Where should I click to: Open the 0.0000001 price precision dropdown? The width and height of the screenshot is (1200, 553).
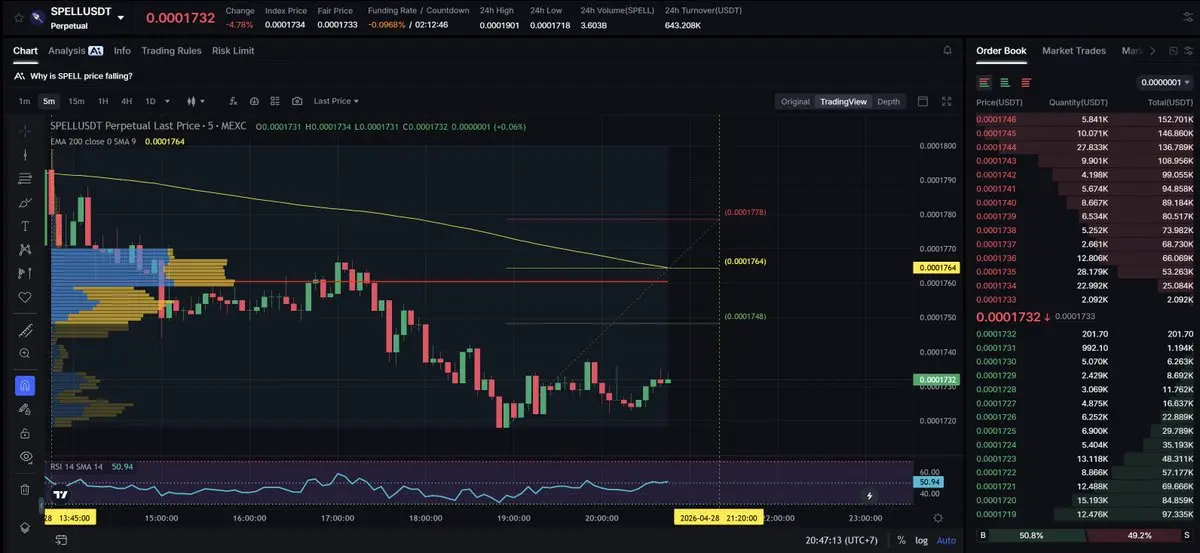point(1166,83)
